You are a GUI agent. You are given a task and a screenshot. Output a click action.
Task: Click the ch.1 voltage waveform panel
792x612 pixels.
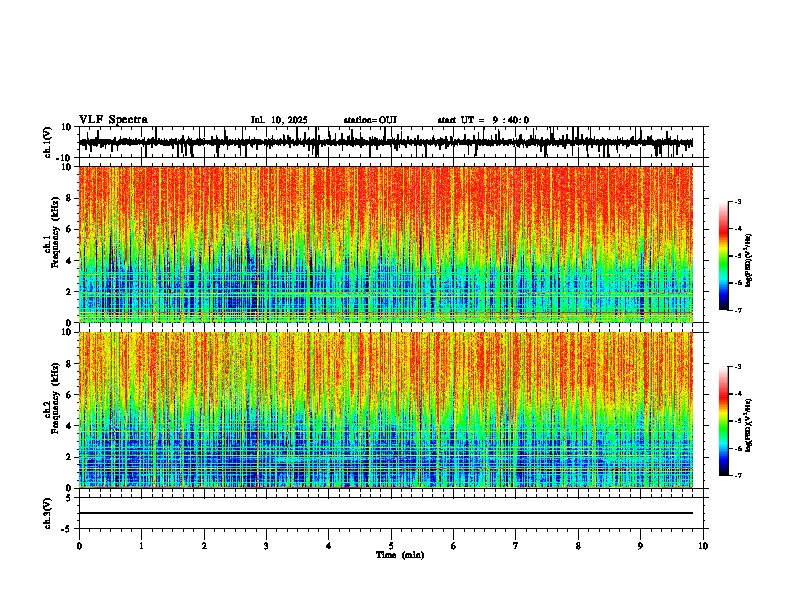[x=393, y=142]
